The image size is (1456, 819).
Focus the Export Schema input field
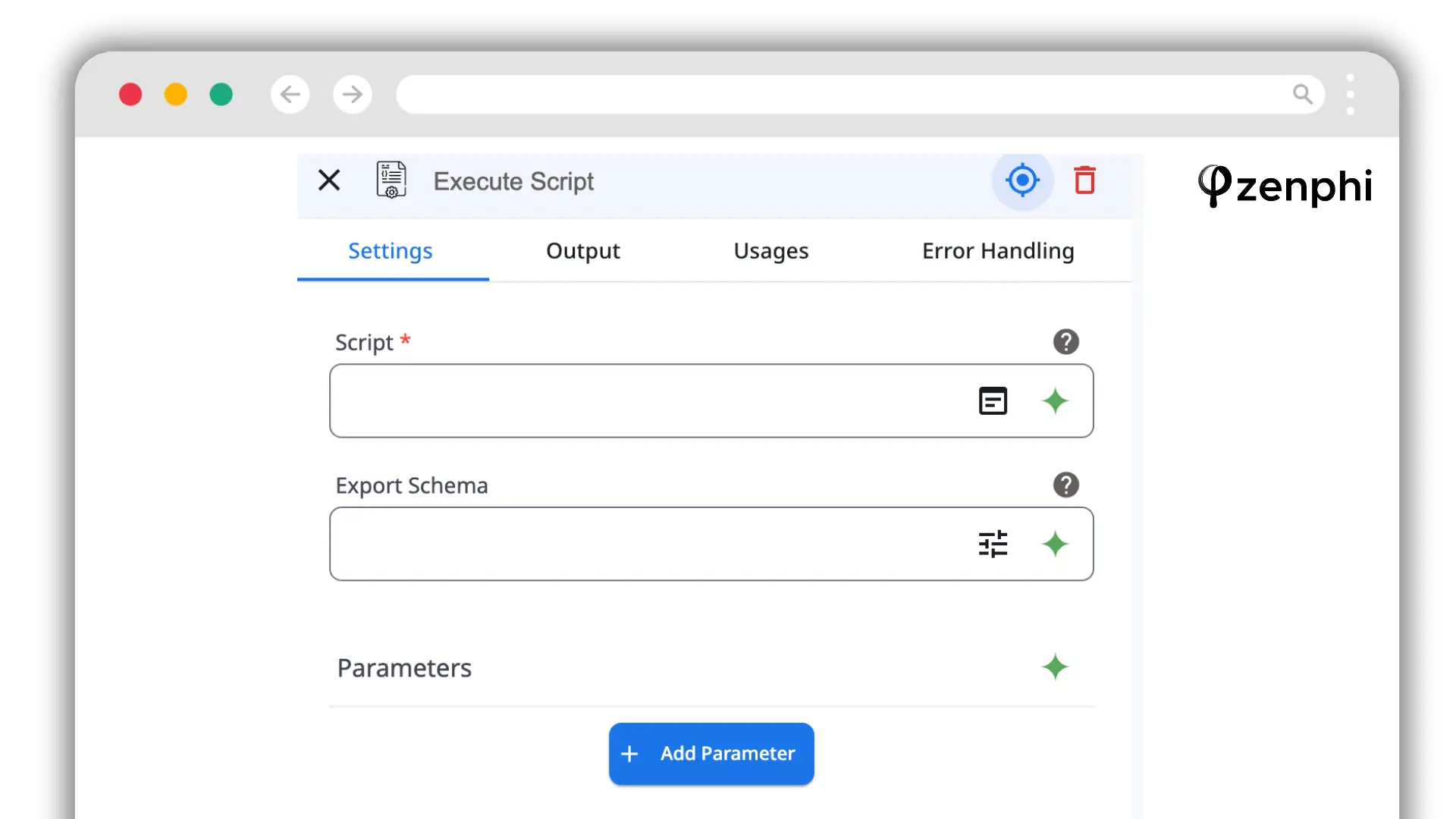(x=711, y=544)
